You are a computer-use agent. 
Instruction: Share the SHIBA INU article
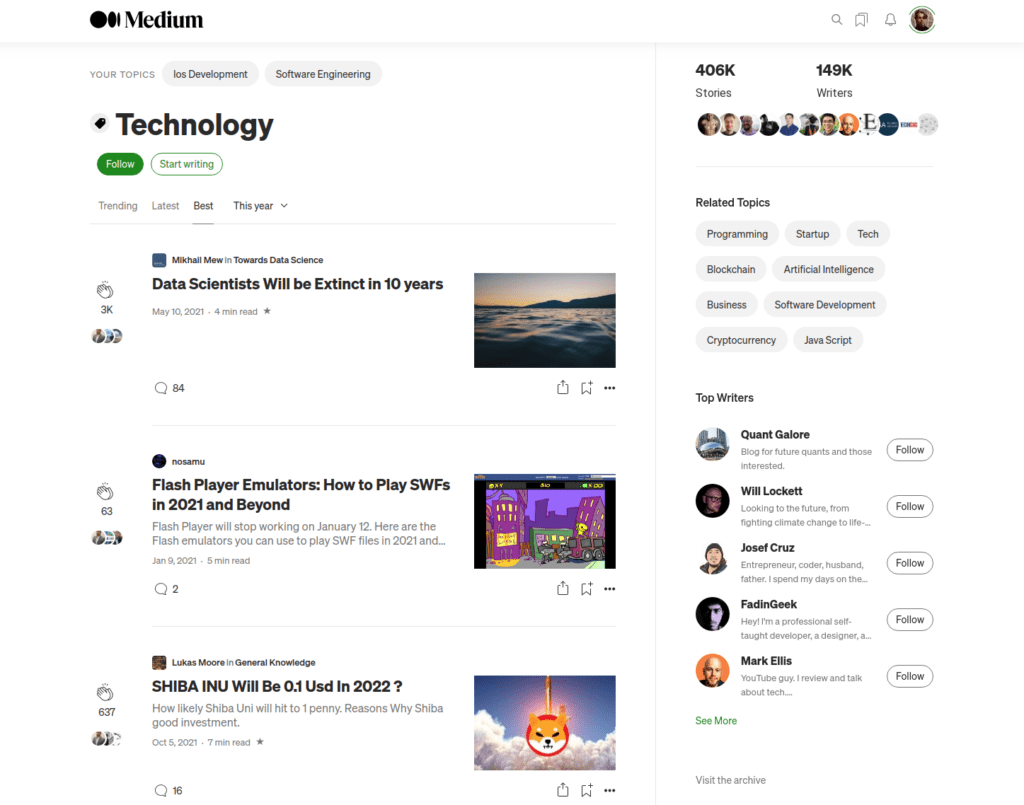click(562, 790)
